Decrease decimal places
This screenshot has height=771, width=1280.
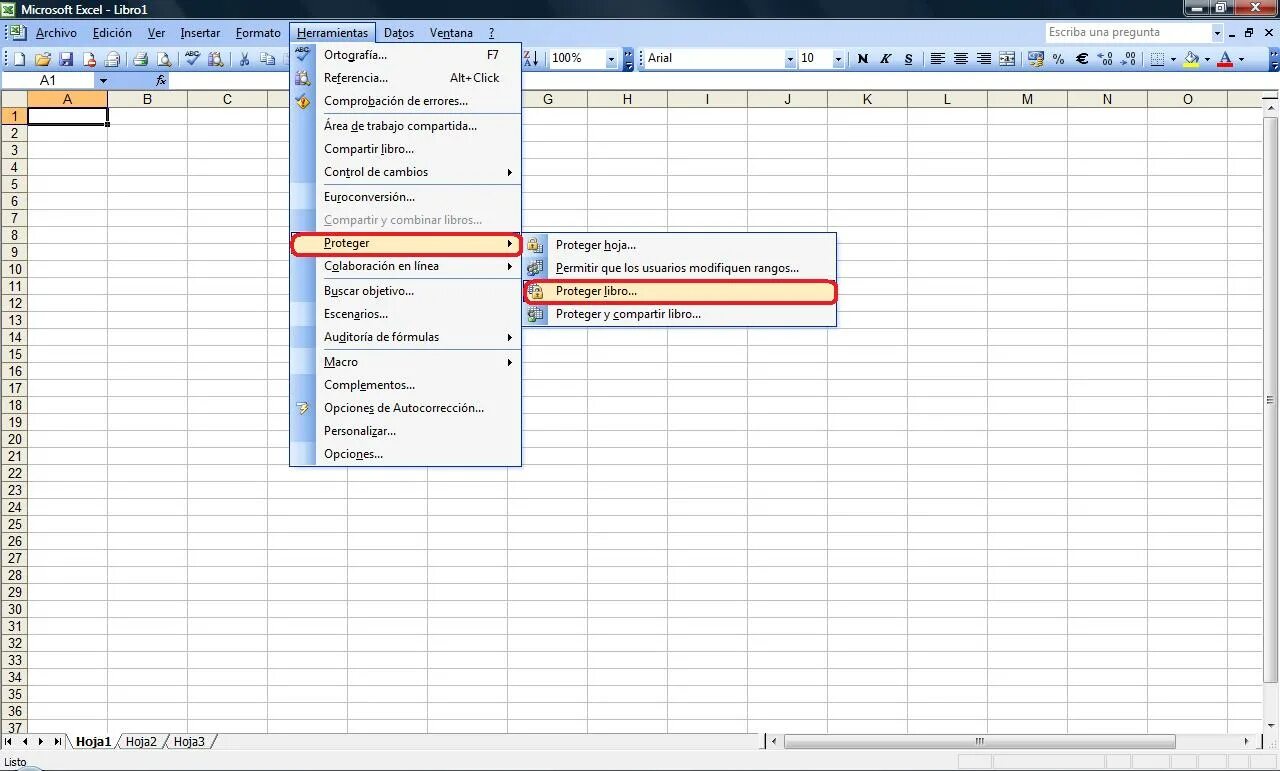(x=1127, y=59)
